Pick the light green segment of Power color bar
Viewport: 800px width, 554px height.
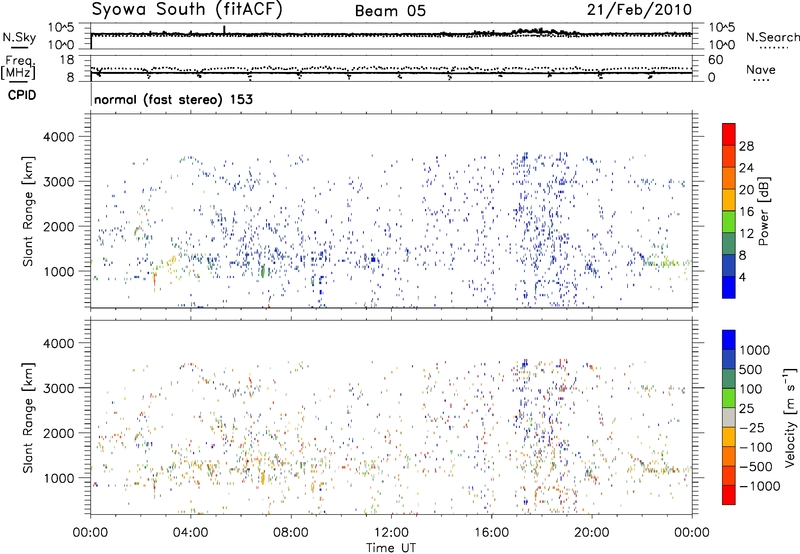click(729, 221)
